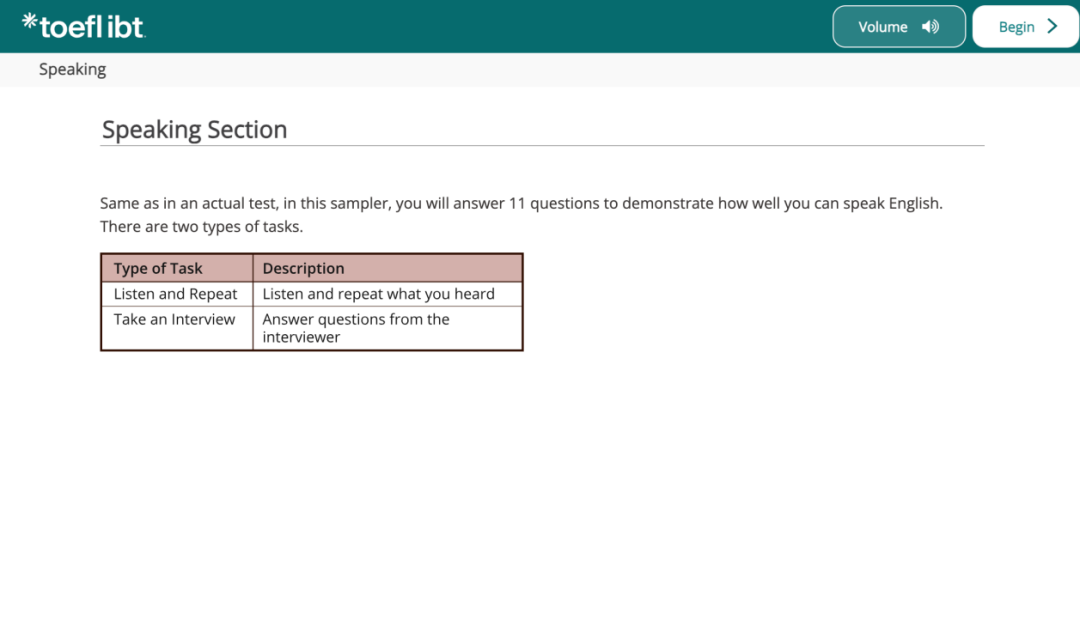This screenshot has width=1080, height=644.
Task: Click the sentence starting 'Same as in an actual test'
Action: [x=520, y=203]
